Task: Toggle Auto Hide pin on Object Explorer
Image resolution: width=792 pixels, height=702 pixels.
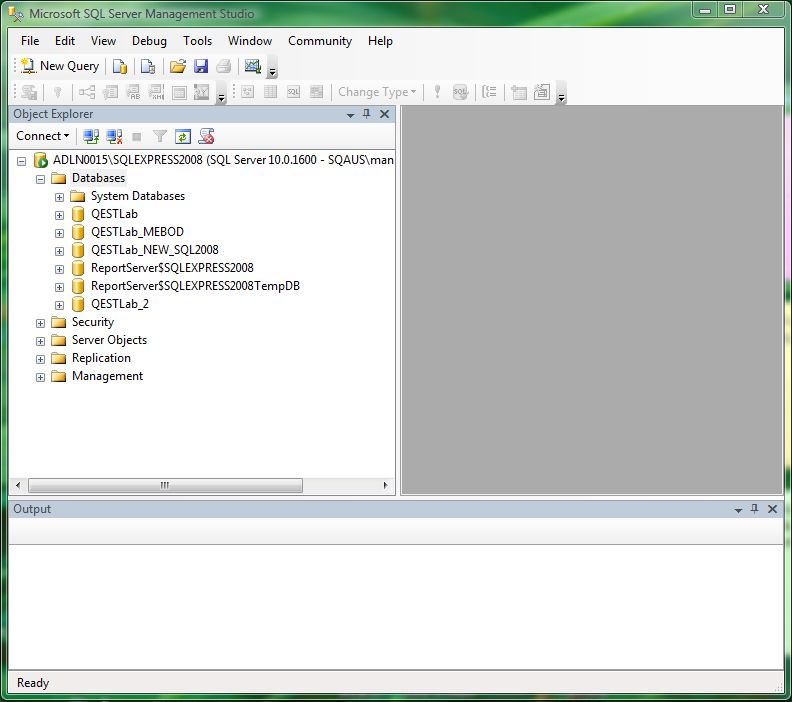Action: (366, 115)
